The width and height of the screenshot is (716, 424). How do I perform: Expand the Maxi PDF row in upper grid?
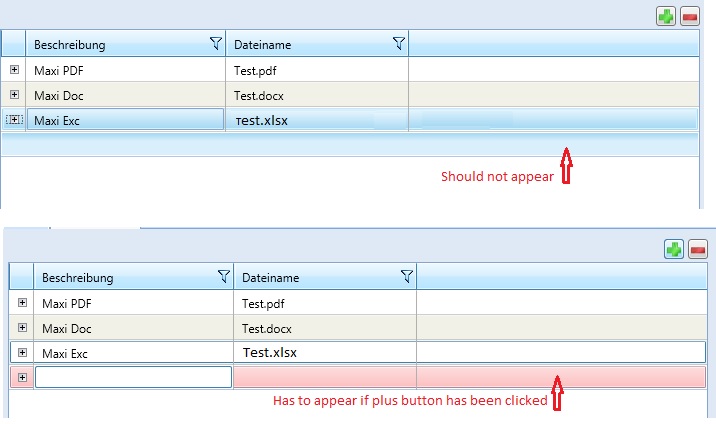point(14,70)
